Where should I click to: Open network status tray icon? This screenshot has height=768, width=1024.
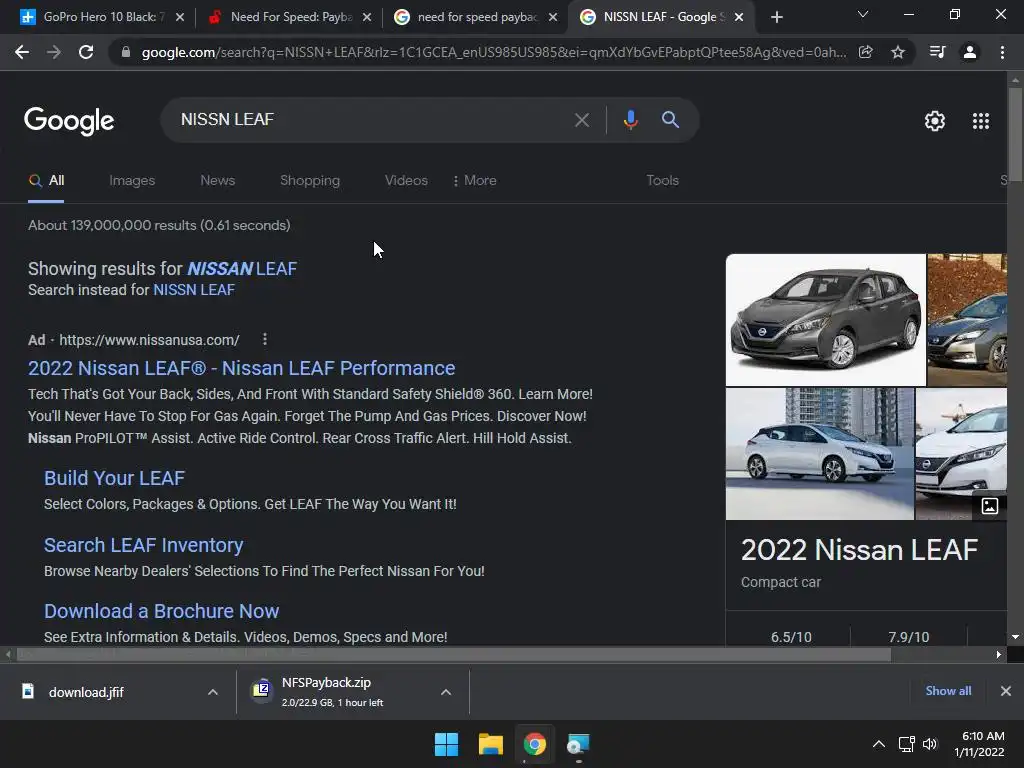tap(906, 744)
